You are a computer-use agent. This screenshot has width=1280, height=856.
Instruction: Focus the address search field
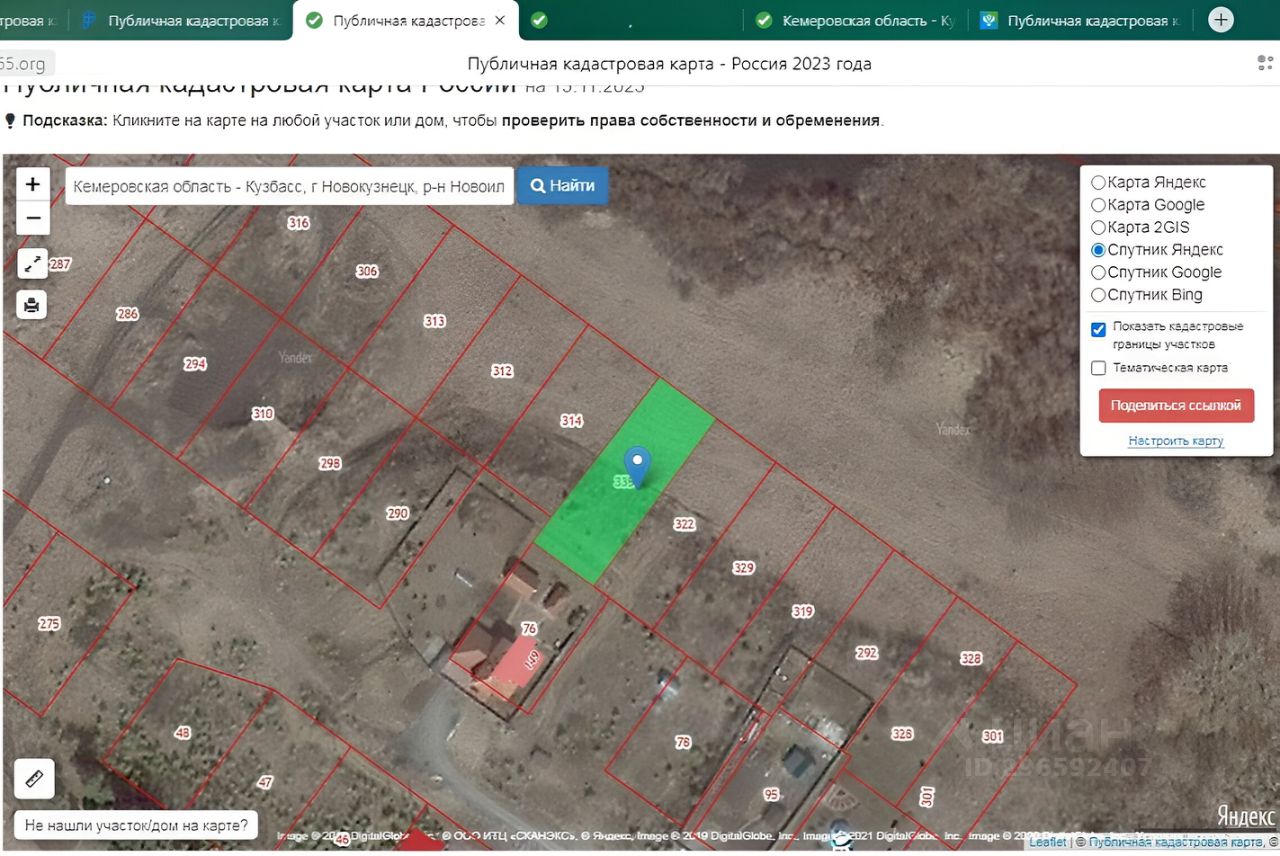click(289, 185)
